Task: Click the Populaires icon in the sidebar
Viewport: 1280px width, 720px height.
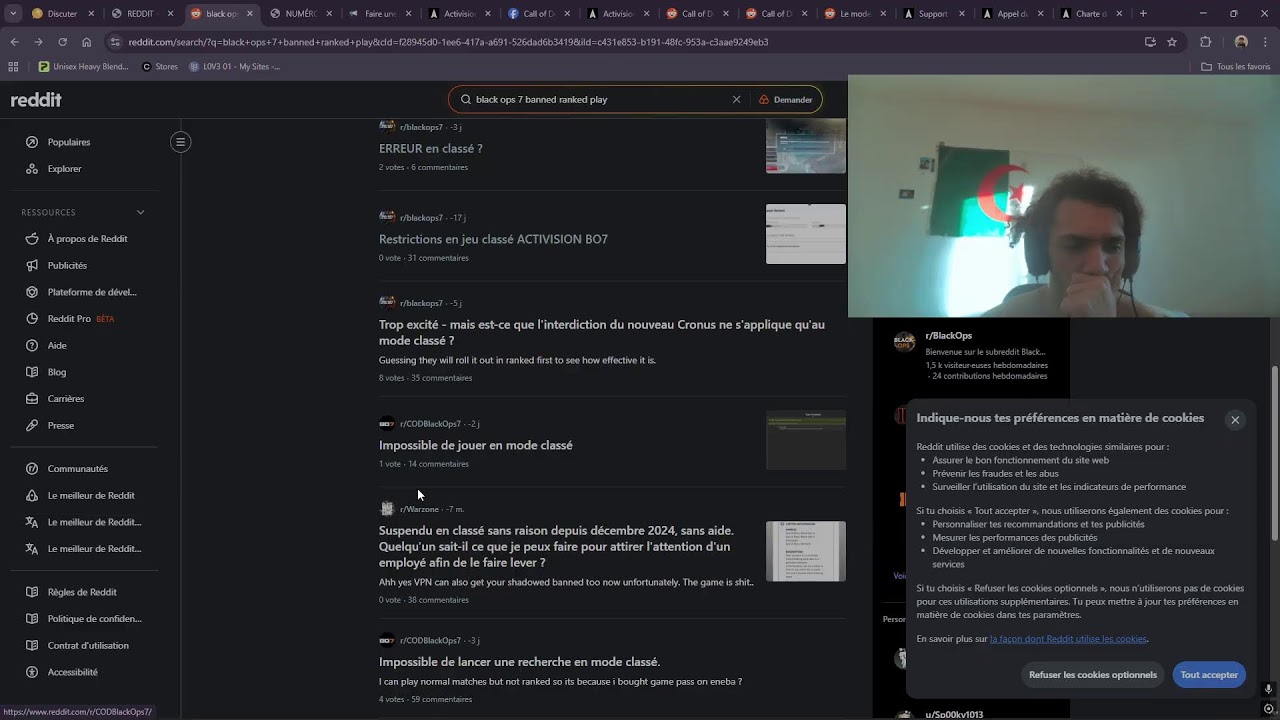Action: click(32, 142)
